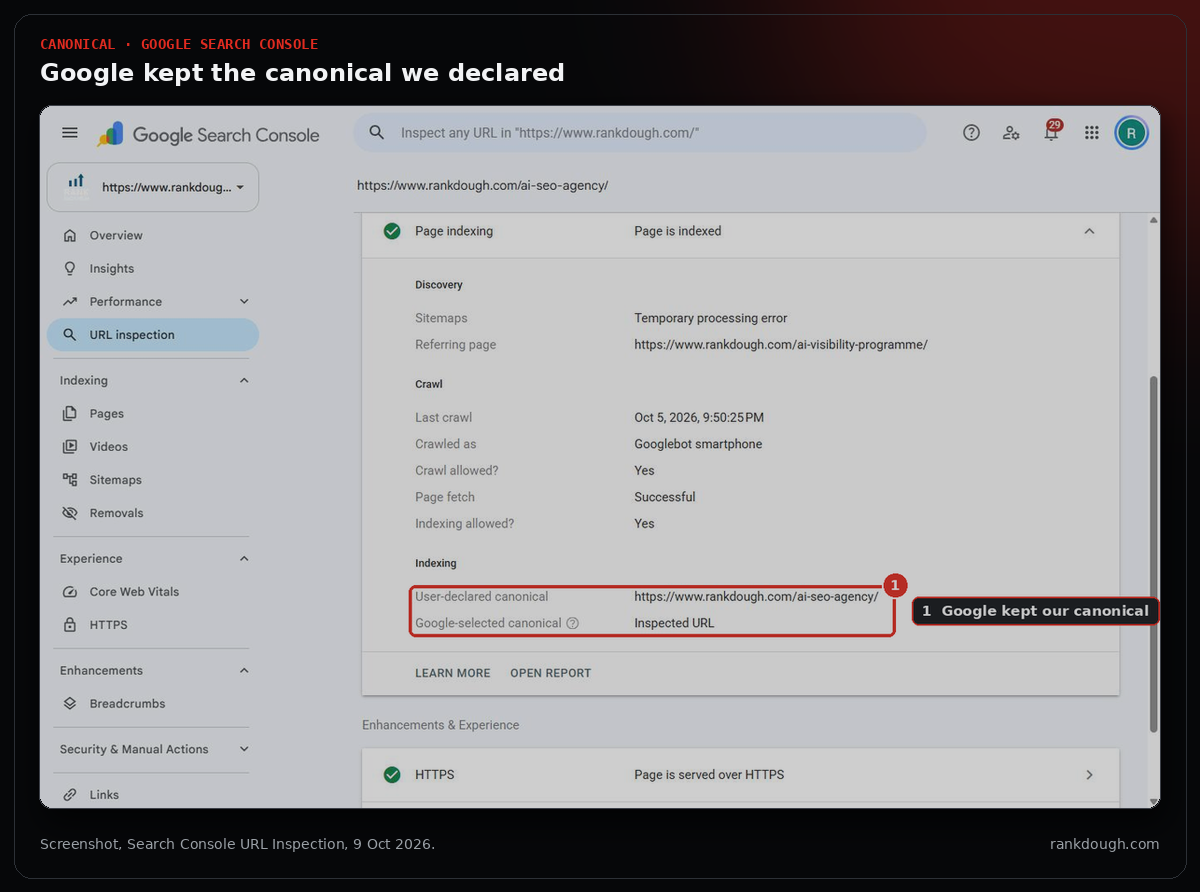Click the referring page URL ai-visibility-programme

point(781,345)
